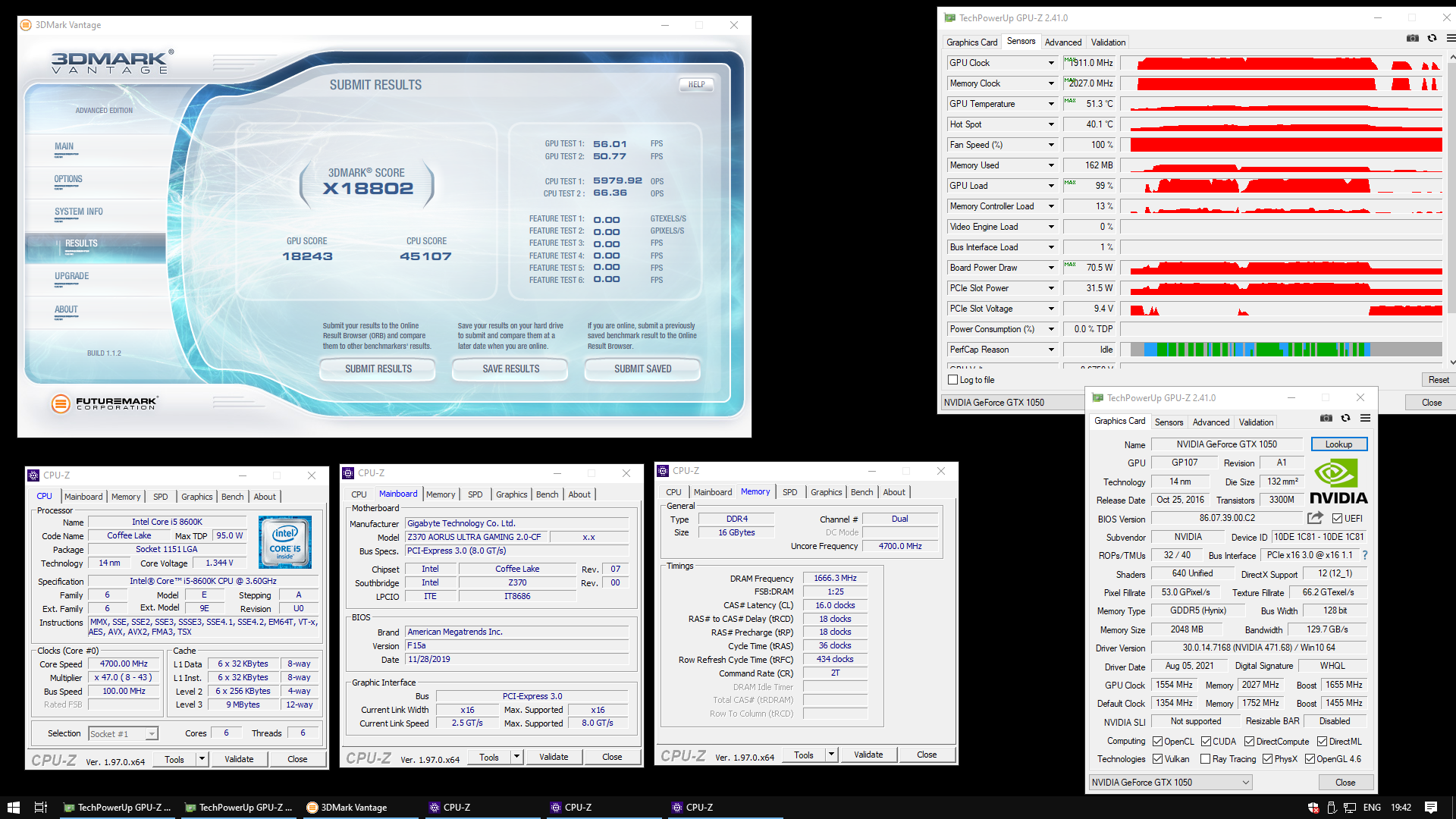Open the Memory Clock sensor dropdown
1456x819 pixels.
pyautogui.click(x=1051, y=83)
